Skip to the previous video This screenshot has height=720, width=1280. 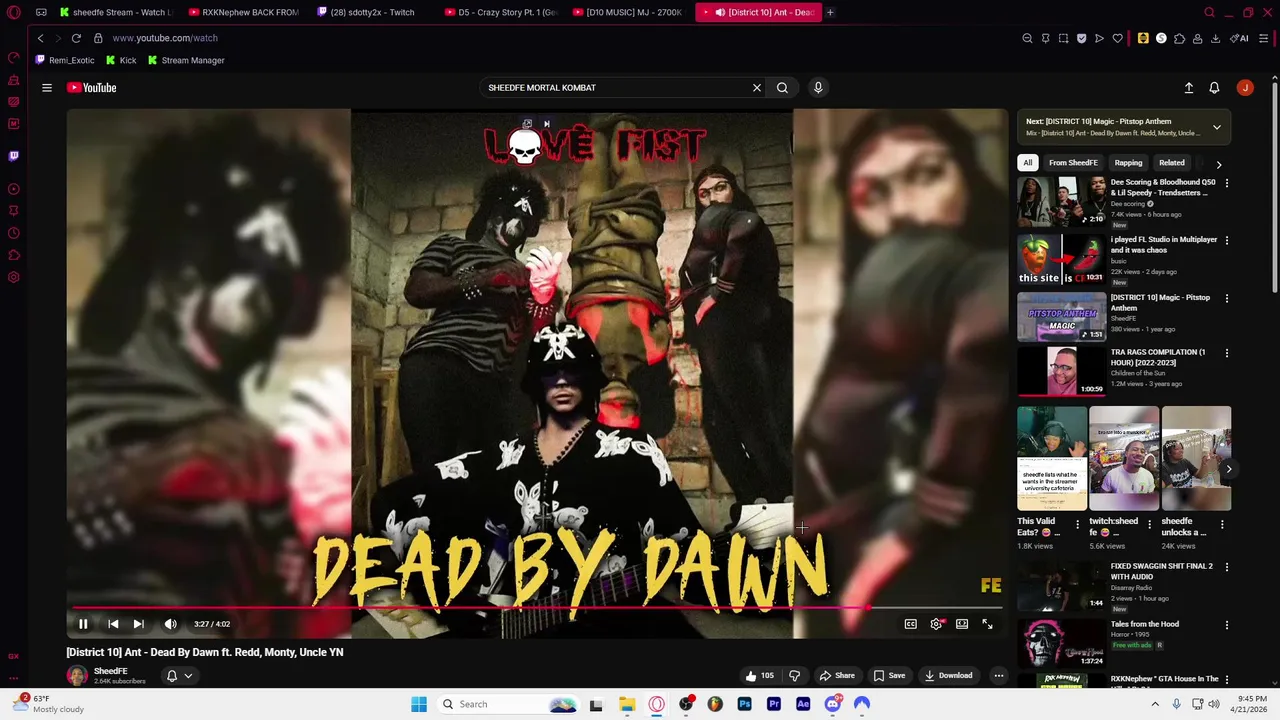pos(113,624)
